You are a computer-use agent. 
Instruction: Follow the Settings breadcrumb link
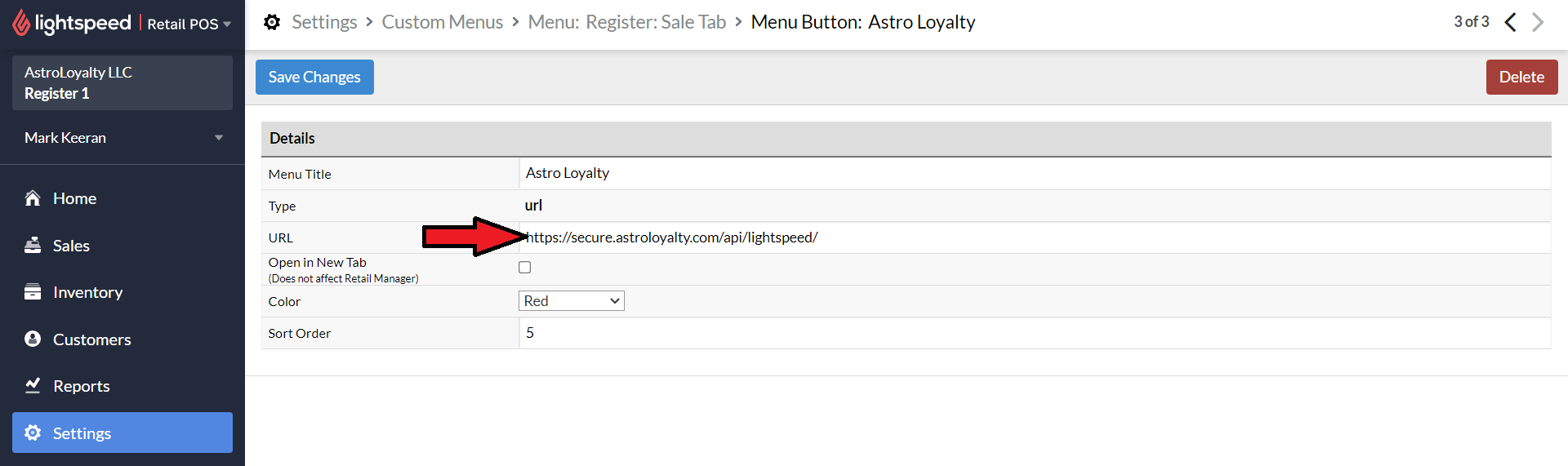pyautogui.click(x=324, y=22)
